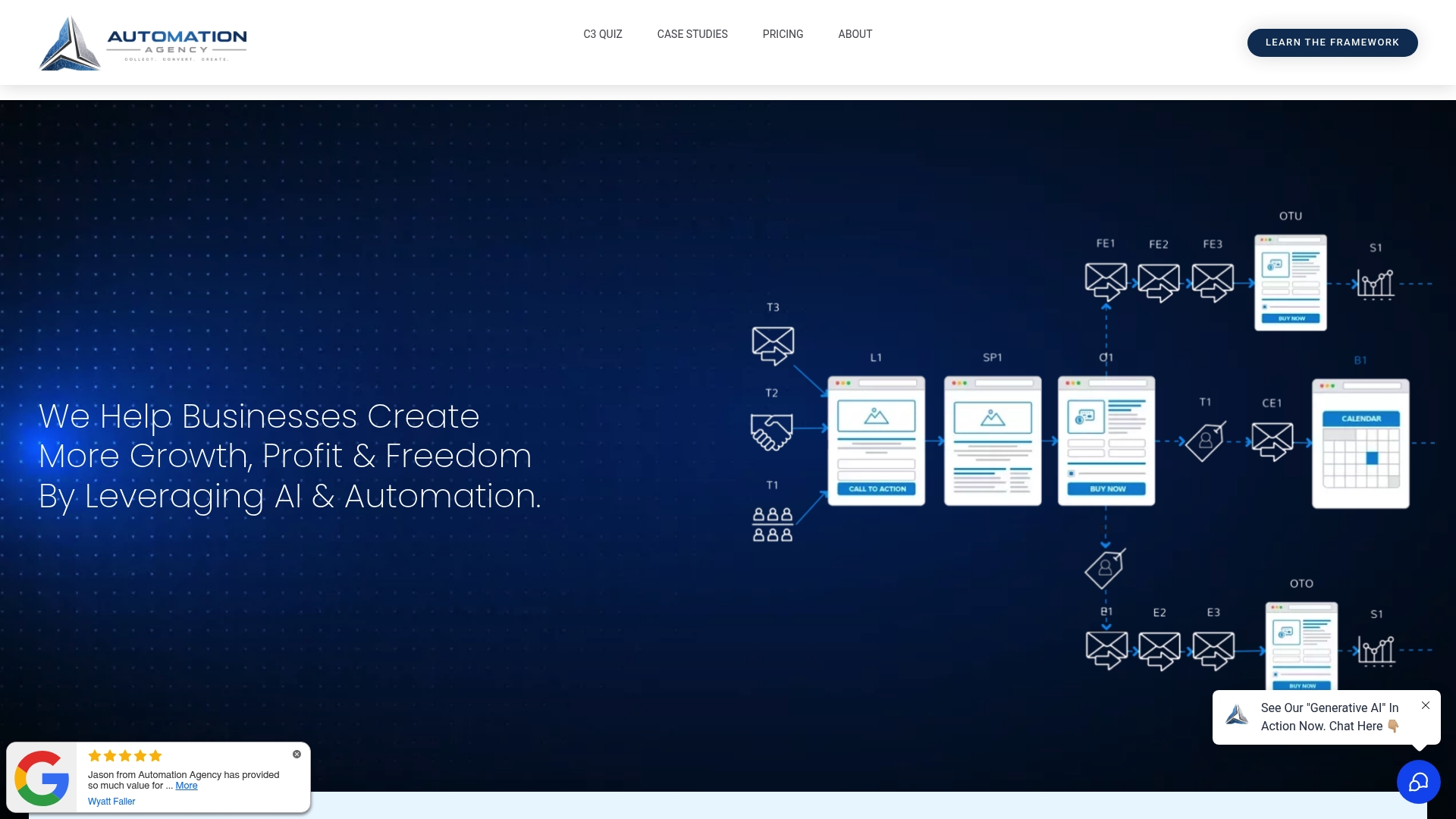Click the E3 email icon
Image resolution: width=1456 pixels, height=819 pixels.
(x=1213, y=651)
